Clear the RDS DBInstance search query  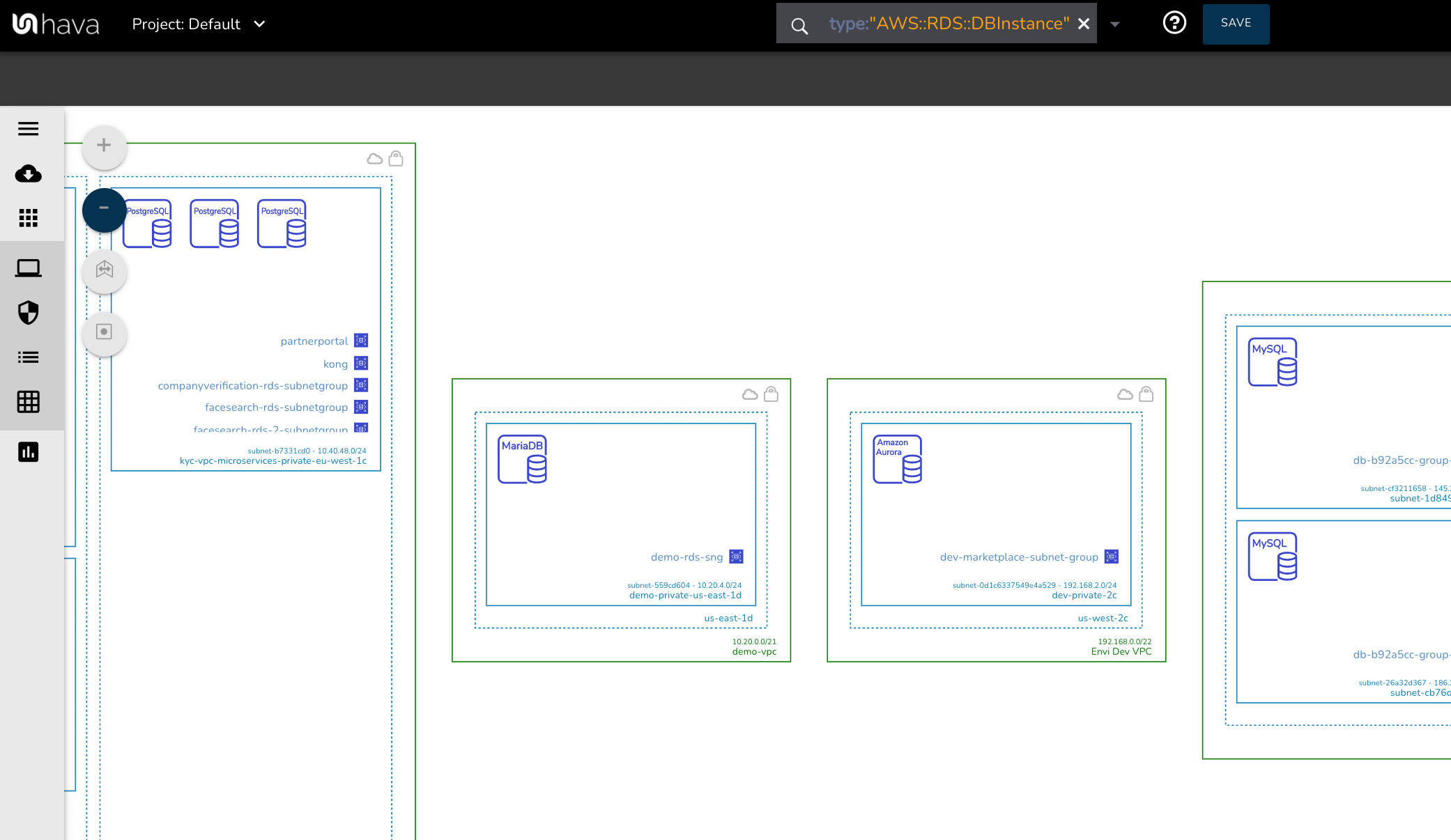pos(1084,24)
